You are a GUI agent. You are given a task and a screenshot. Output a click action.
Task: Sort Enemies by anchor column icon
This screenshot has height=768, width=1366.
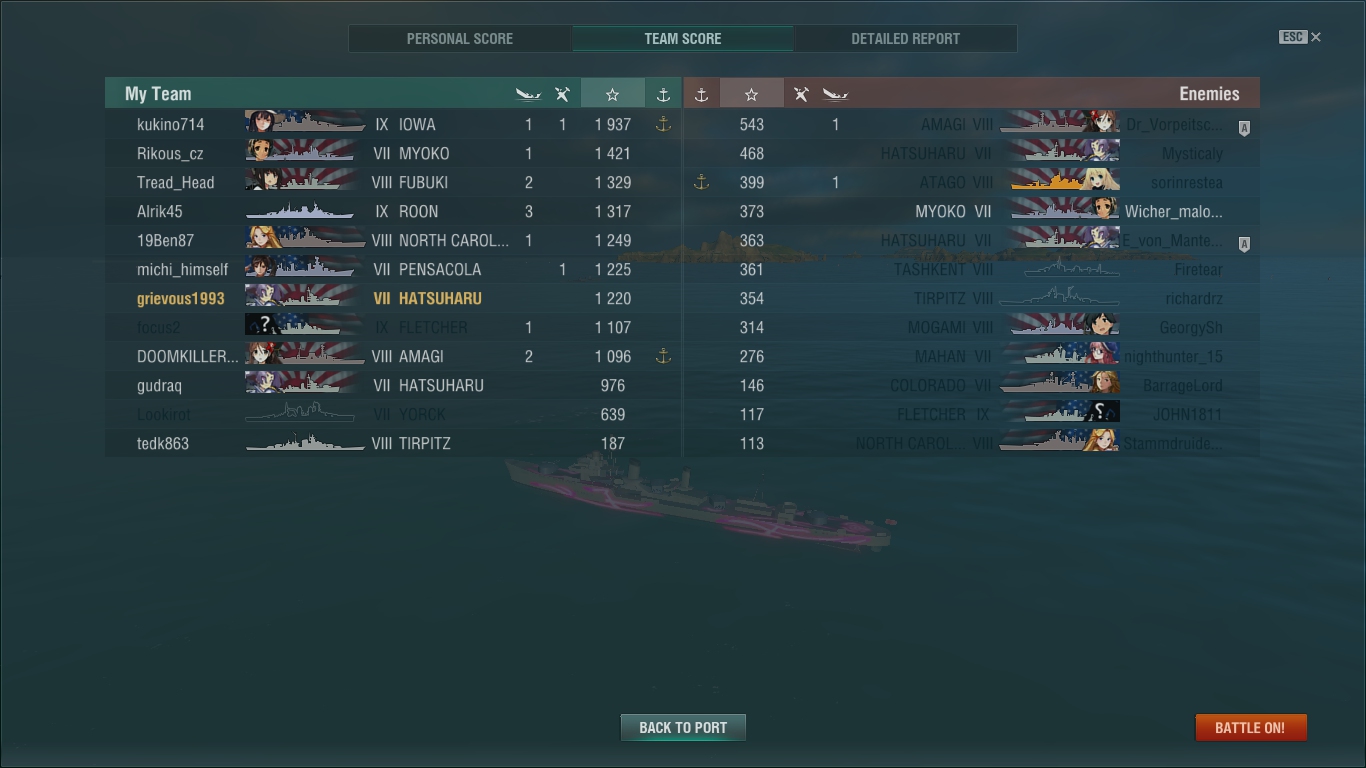[x=701, y=94]
